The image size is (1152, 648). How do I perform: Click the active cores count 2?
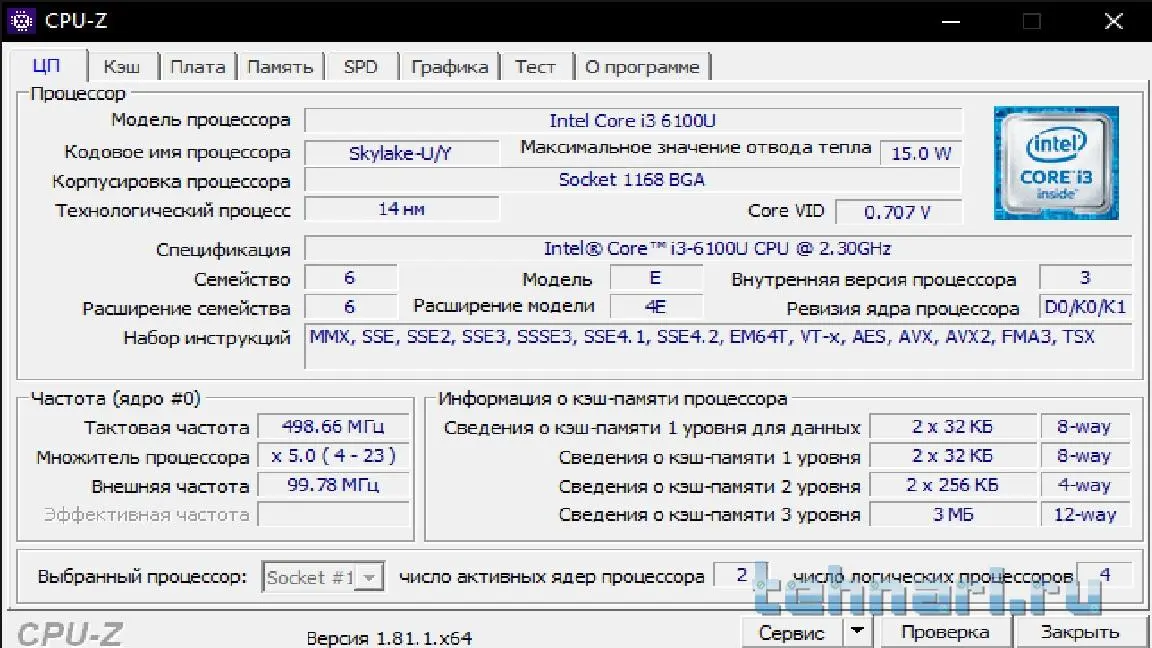coord(741,575)
